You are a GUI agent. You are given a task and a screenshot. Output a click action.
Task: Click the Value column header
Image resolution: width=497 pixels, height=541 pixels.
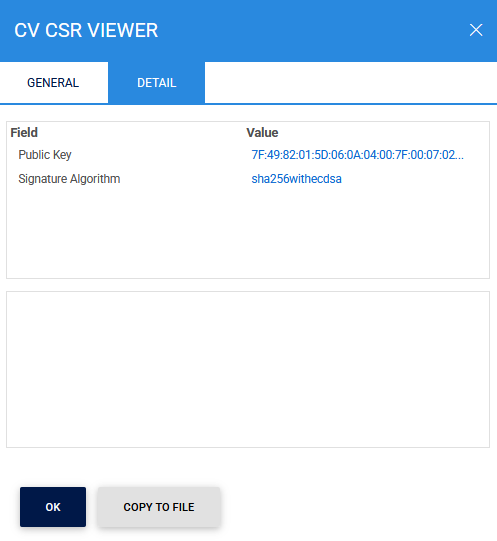click(x=262, y=132)
